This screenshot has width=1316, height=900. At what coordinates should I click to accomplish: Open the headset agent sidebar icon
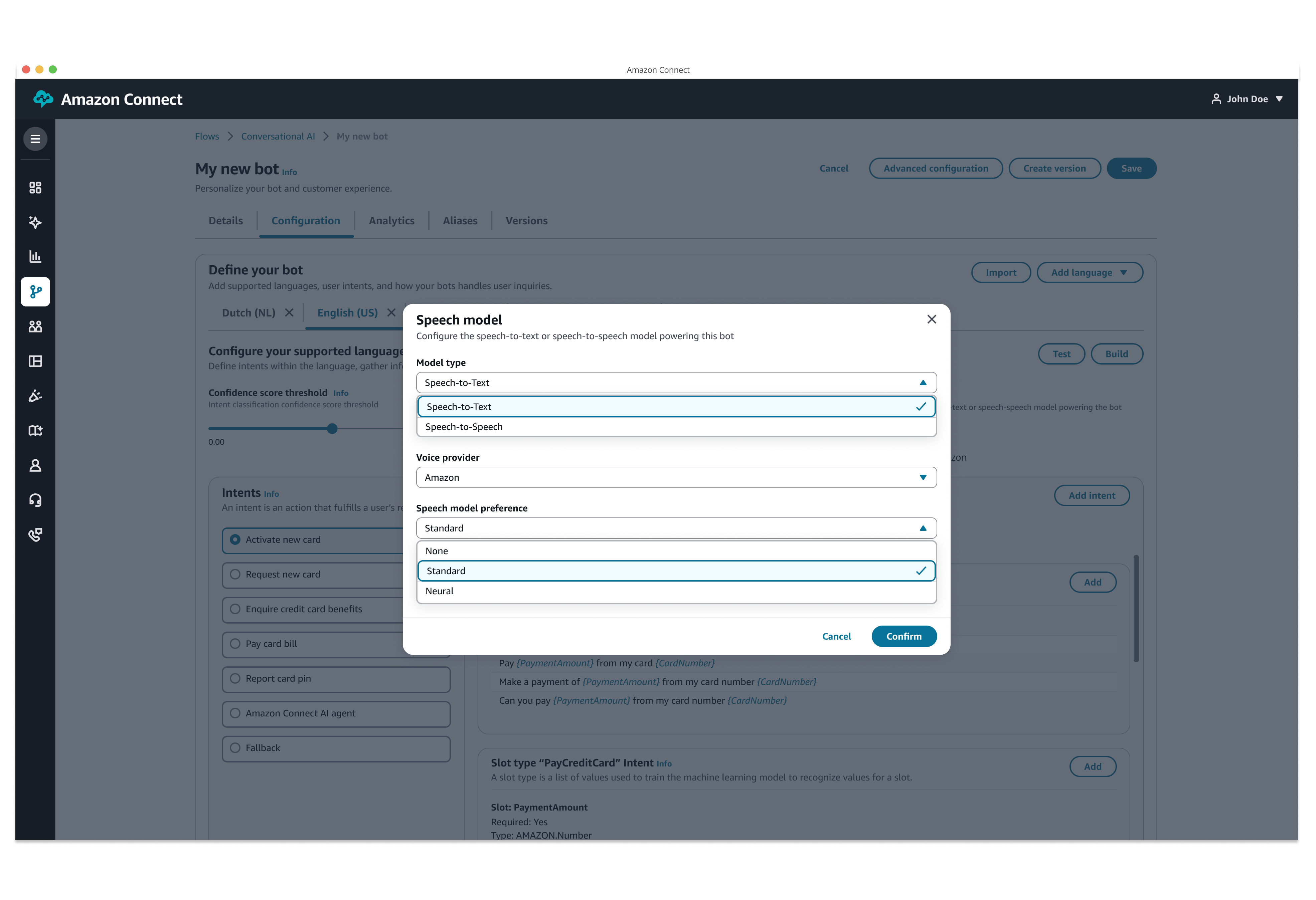[35, 500]
